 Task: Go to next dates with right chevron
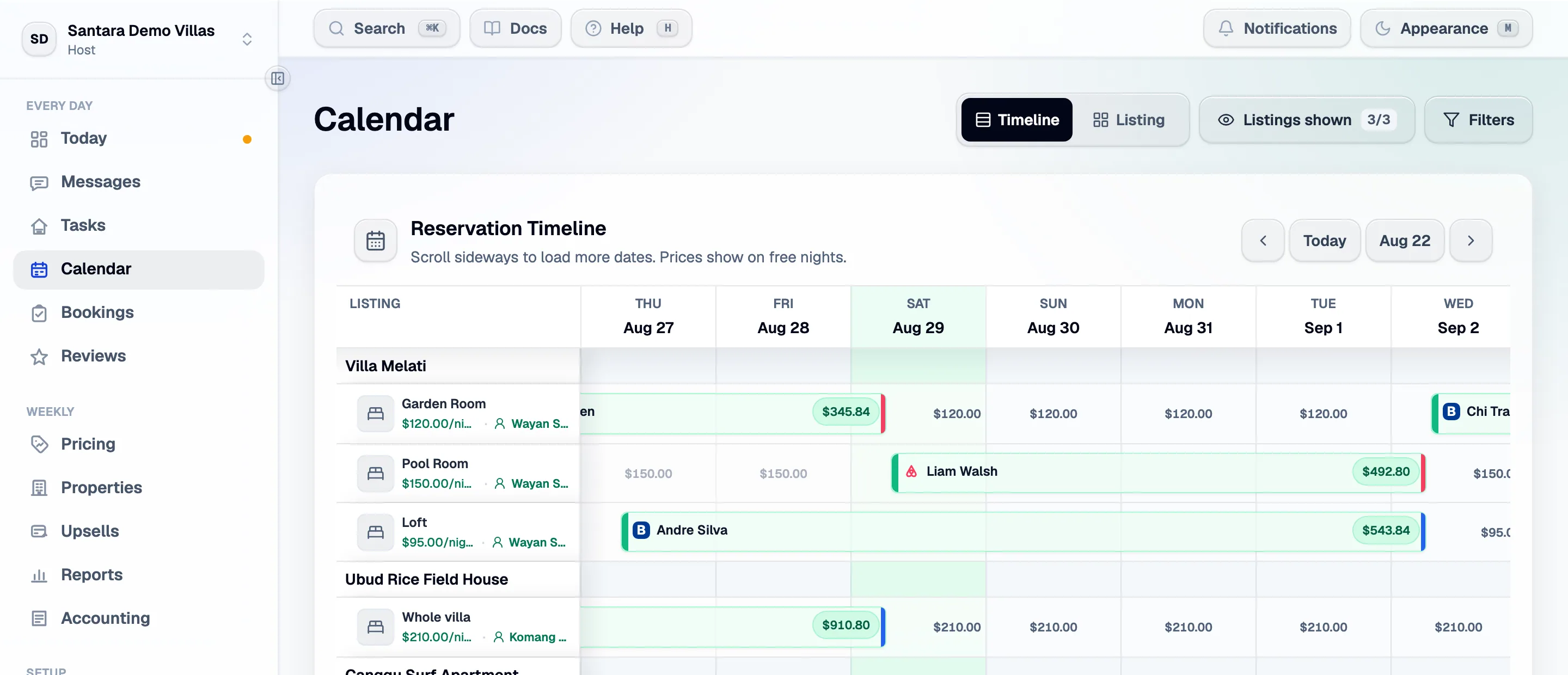[x=1470, y=241]
